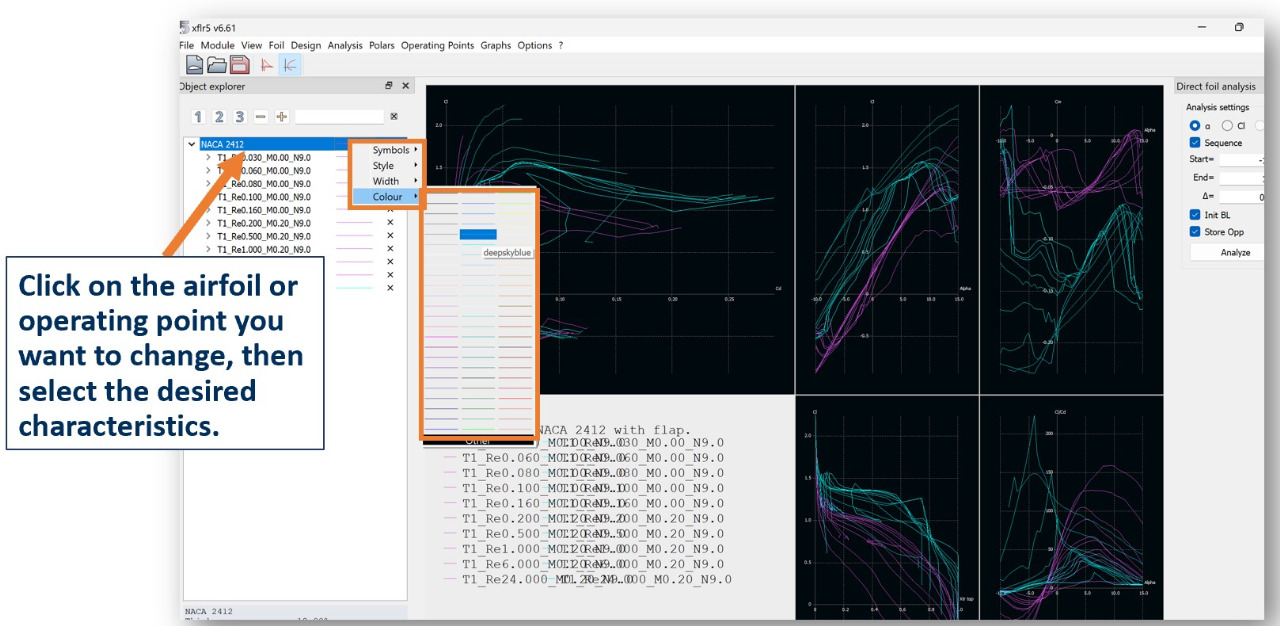The image size is (1280, 626).
Task: Expand all with the plus icon
Action: [282, 117]
